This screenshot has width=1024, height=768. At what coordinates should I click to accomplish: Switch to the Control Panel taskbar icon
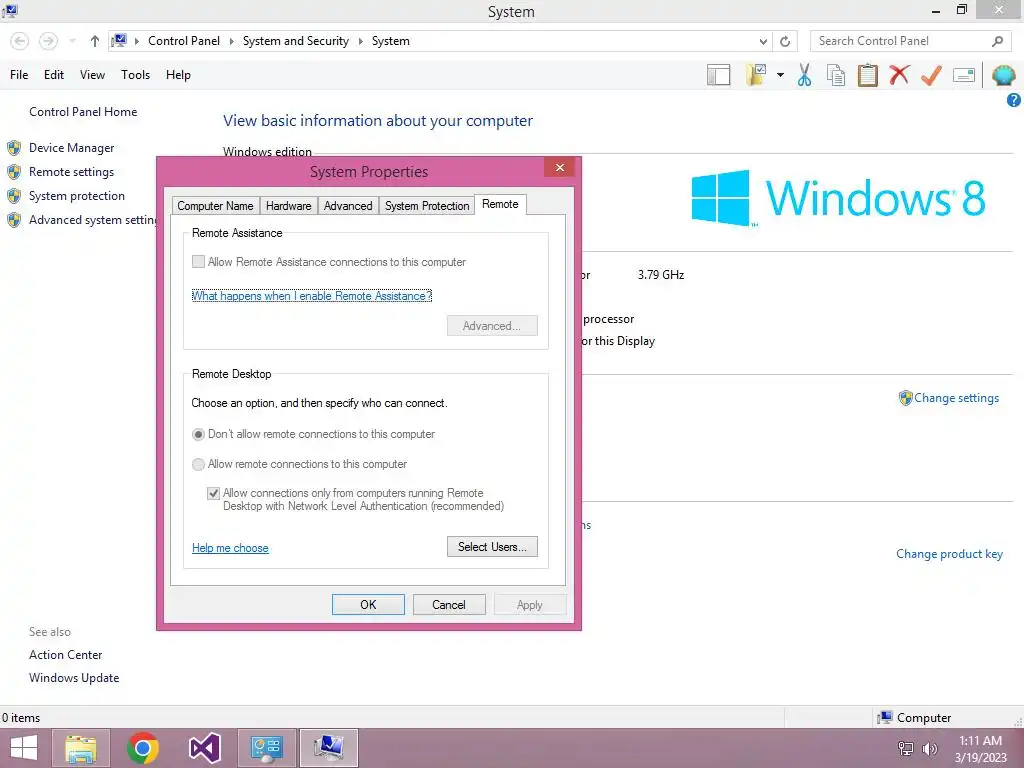point(266,748)
